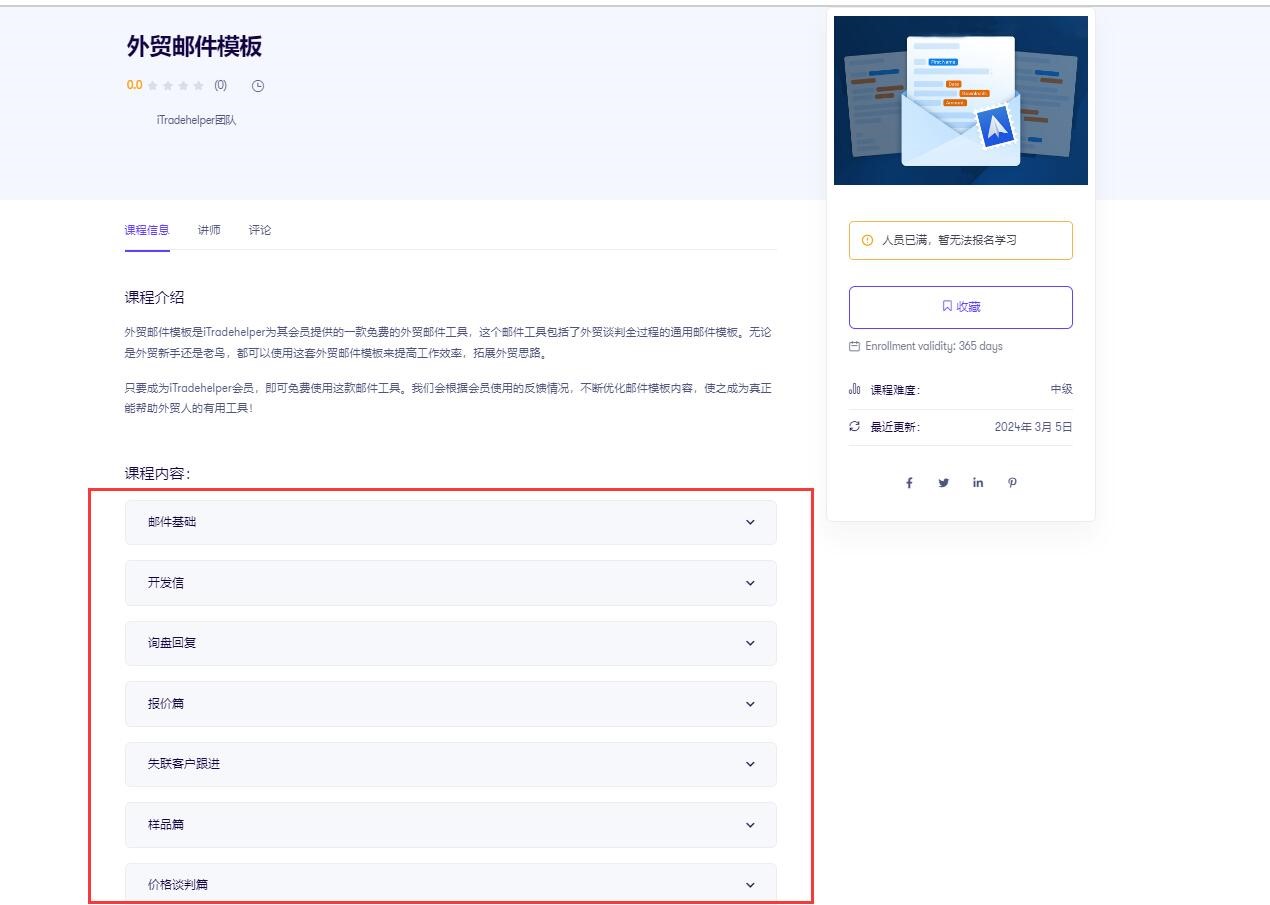This screenshot has height=905, width=1270.
Task: Click the Pinterest share icon
Action: [1012, 483]
